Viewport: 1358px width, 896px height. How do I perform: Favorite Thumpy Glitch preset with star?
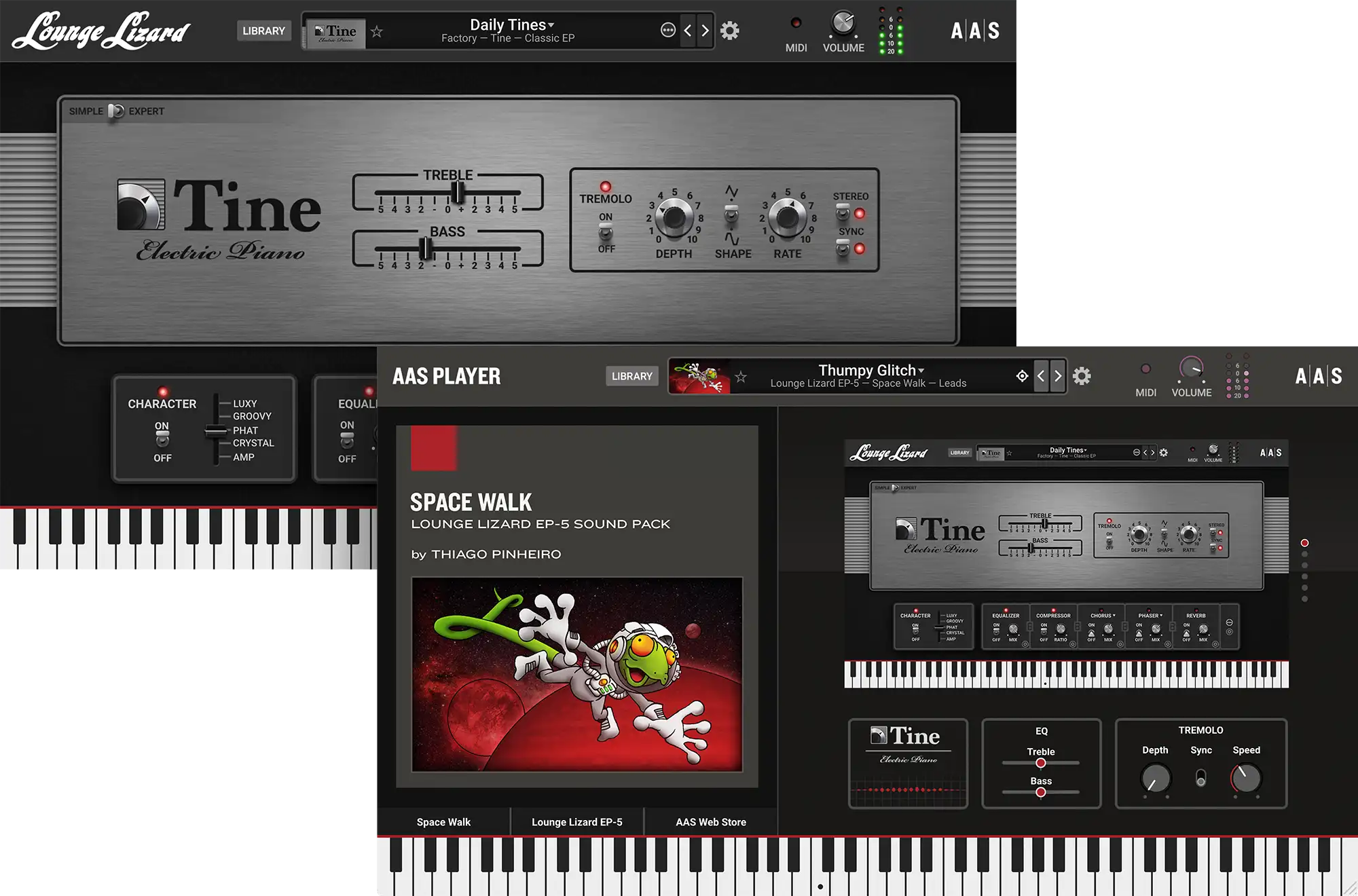click(x=741, y=377)
